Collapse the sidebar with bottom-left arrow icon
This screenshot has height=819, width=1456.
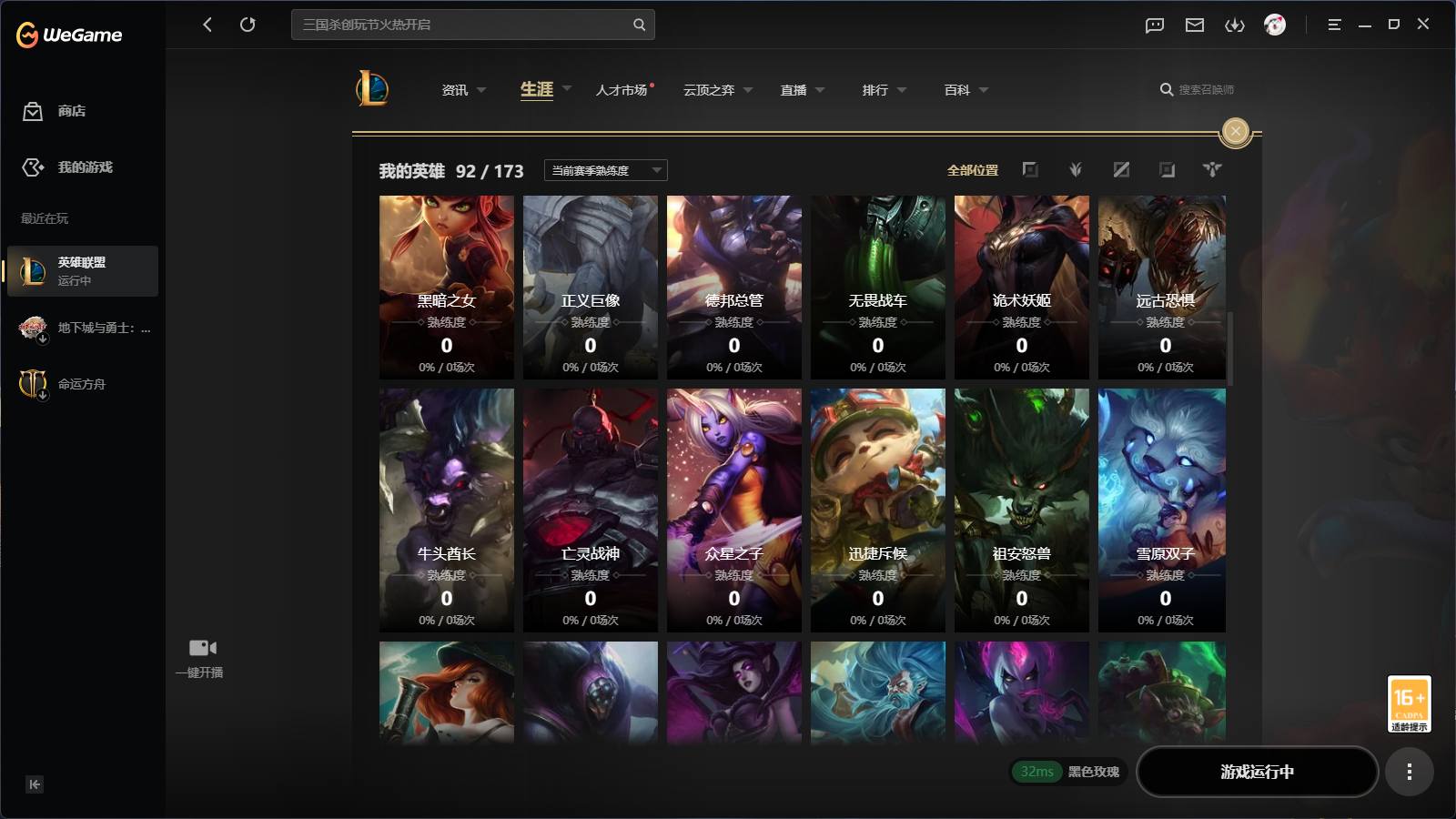[35, 784]
